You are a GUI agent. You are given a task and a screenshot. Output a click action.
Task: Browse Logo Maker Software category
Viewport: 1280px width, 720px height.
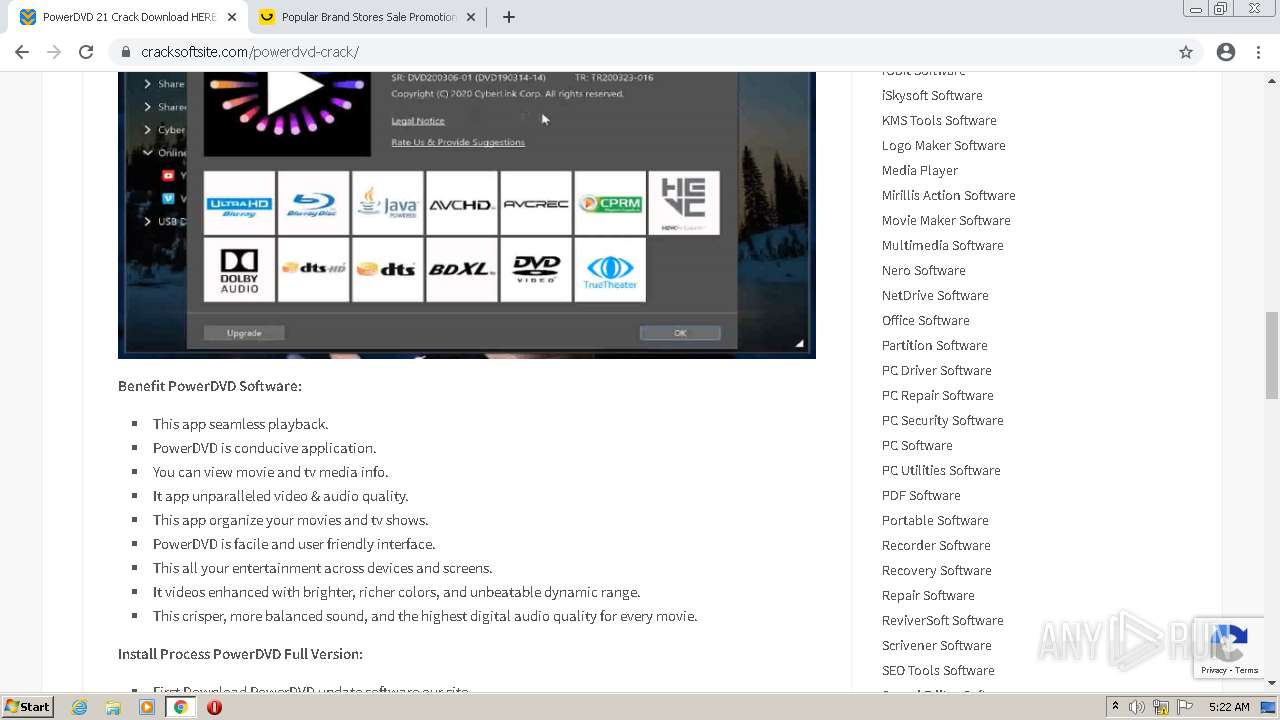pos(944,145)
